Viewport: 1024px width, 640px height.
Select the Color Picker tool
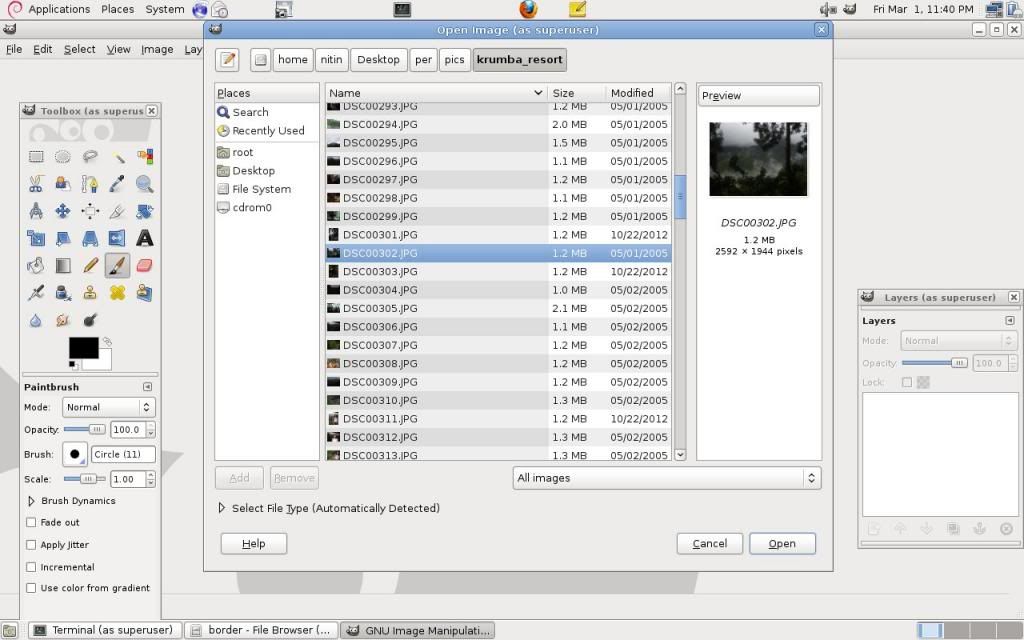(118, 184)
